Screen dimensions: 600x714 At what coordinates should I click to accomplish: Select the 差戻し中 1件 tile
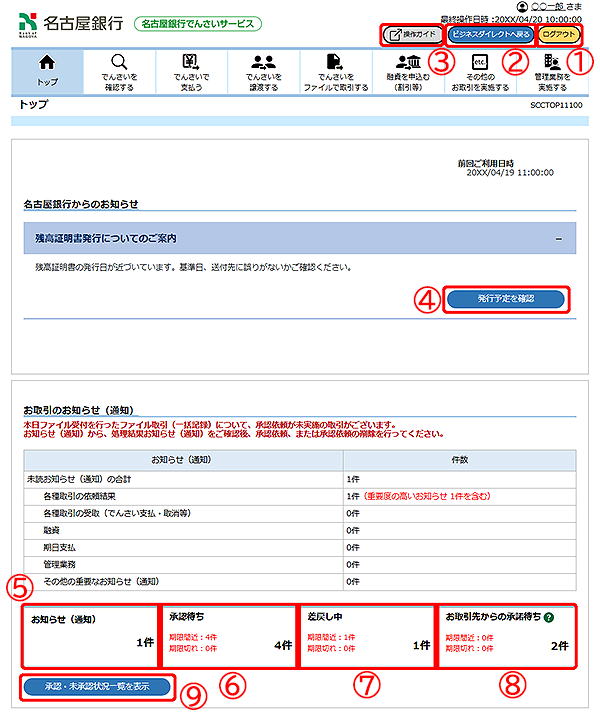coord(367,635)
